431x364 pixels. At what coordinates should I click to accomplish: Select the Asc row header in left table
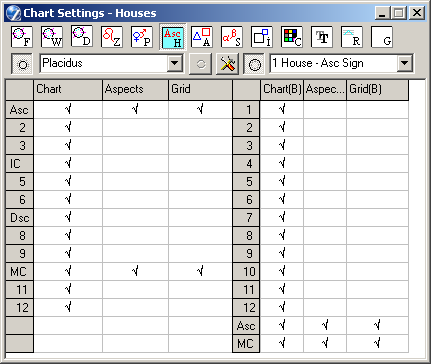(20, 110)
